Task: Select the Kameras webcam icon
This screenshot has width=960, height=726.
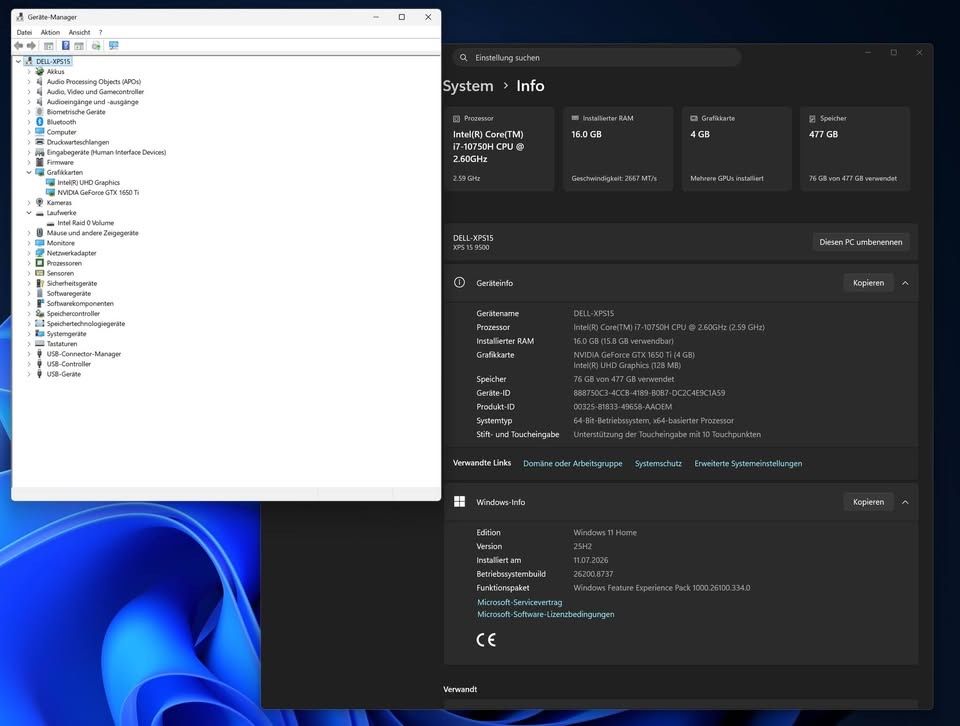Action: coord(40,203)
